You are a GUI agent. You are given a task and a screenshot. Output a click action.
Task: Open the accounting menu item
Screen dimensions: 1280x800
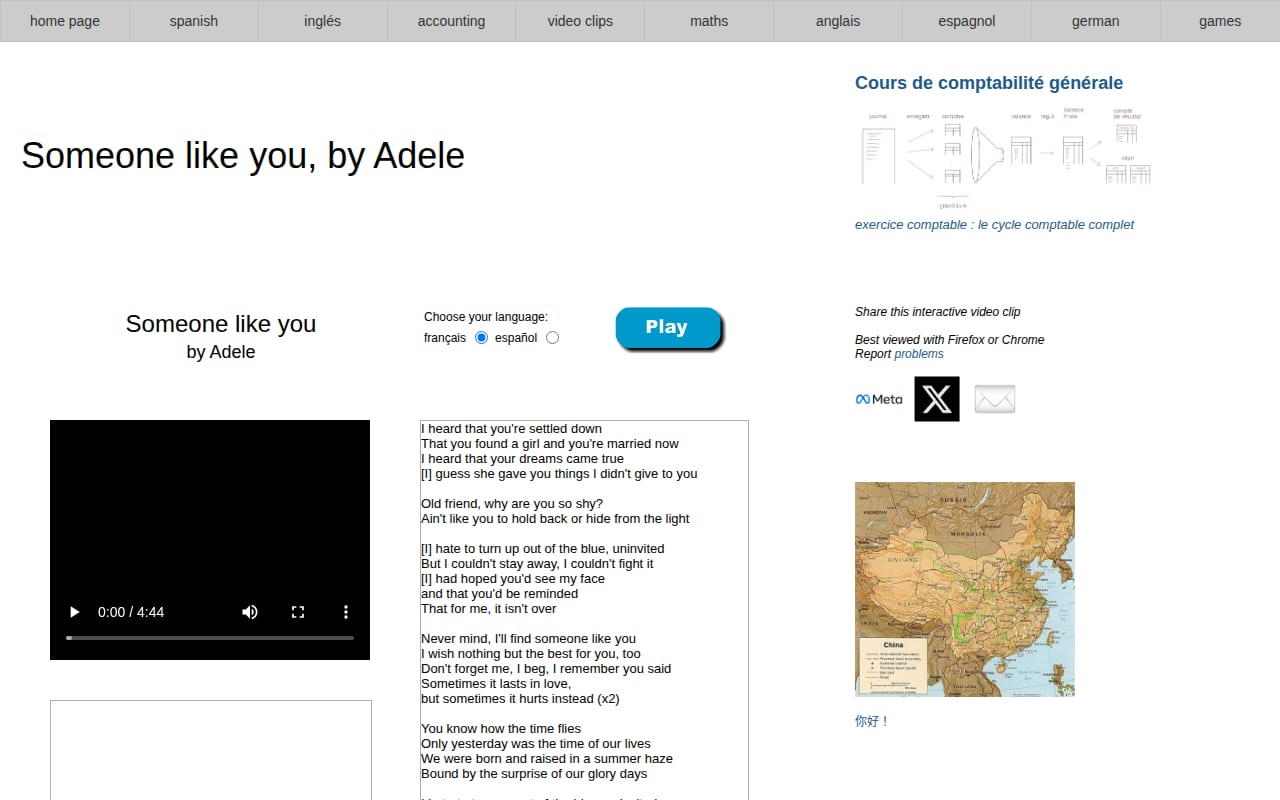(x=451, y=21)
